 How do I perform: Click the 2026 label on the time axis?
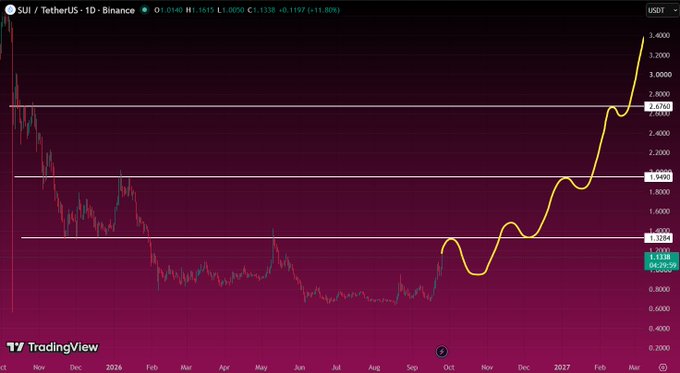click(x=114, y=367)
